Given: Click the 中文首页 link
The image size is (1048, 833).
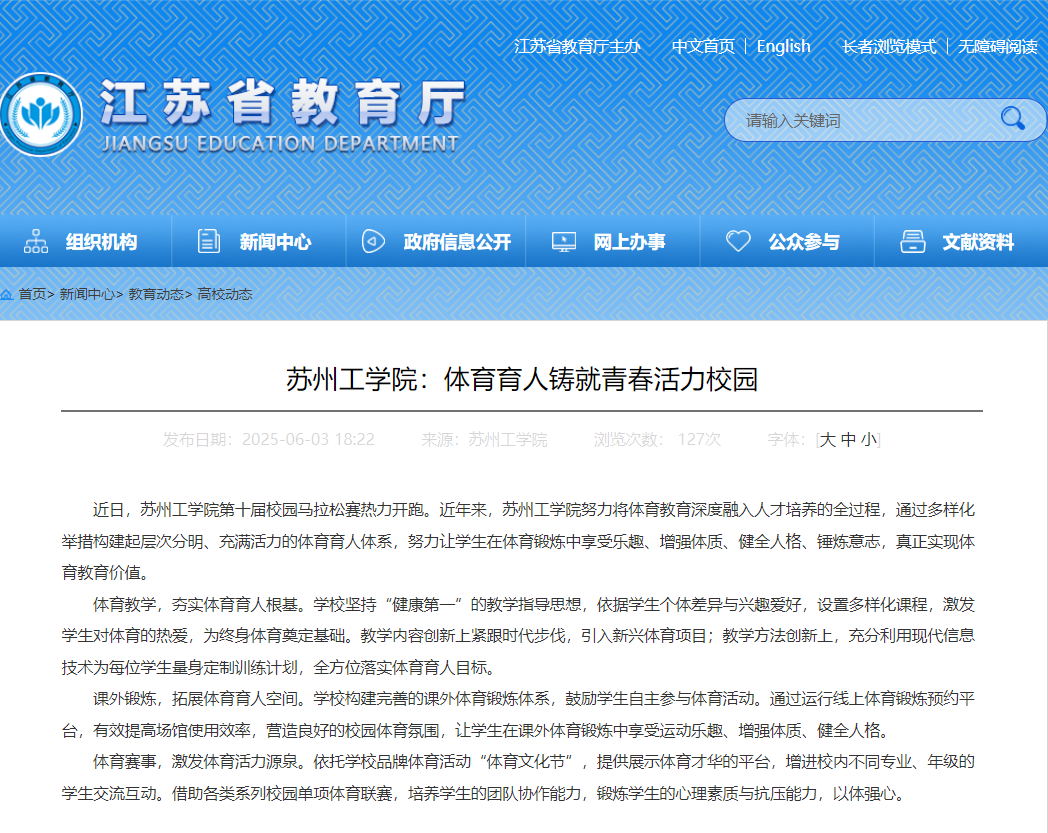Looking at the screenshot, I should 703,46.
